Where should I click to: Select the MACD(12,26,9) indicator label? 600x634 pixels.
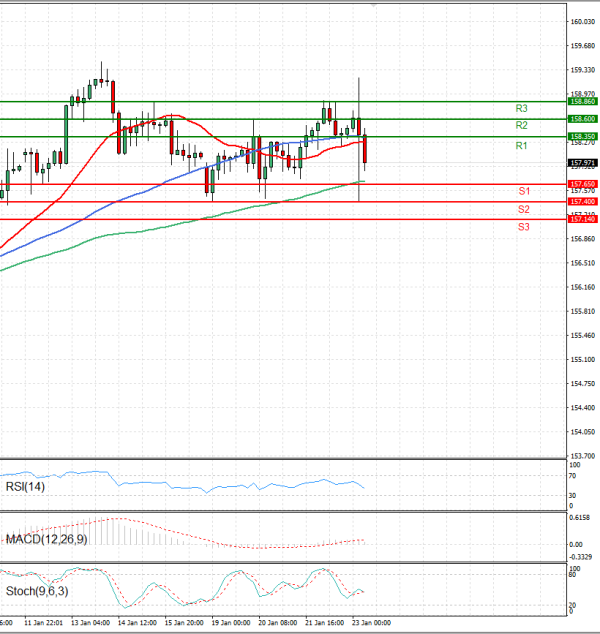pyautogui.click(x=44, y=539)
